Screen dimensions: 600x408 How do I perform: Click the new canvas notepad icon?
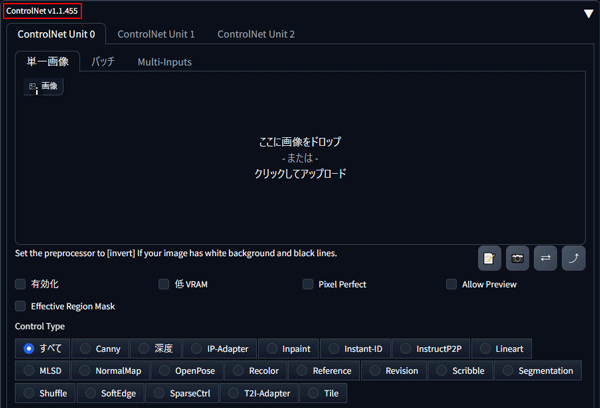(489, 258)
